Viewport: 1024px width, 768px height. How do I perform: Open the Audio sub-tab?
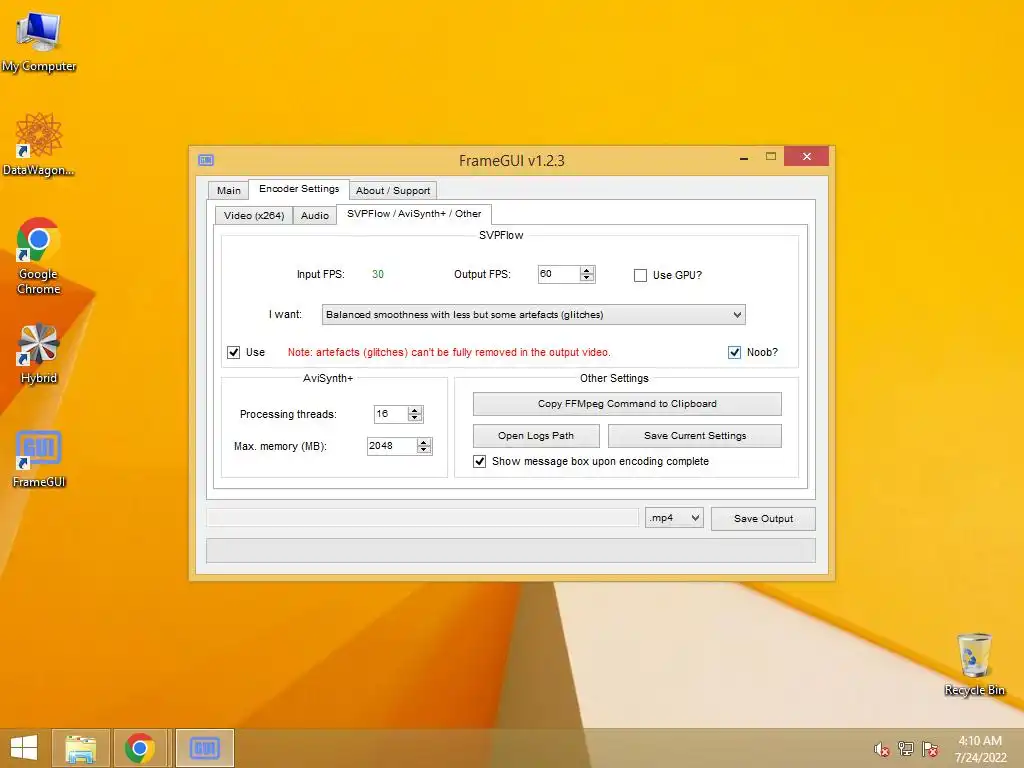coord(315,216)
